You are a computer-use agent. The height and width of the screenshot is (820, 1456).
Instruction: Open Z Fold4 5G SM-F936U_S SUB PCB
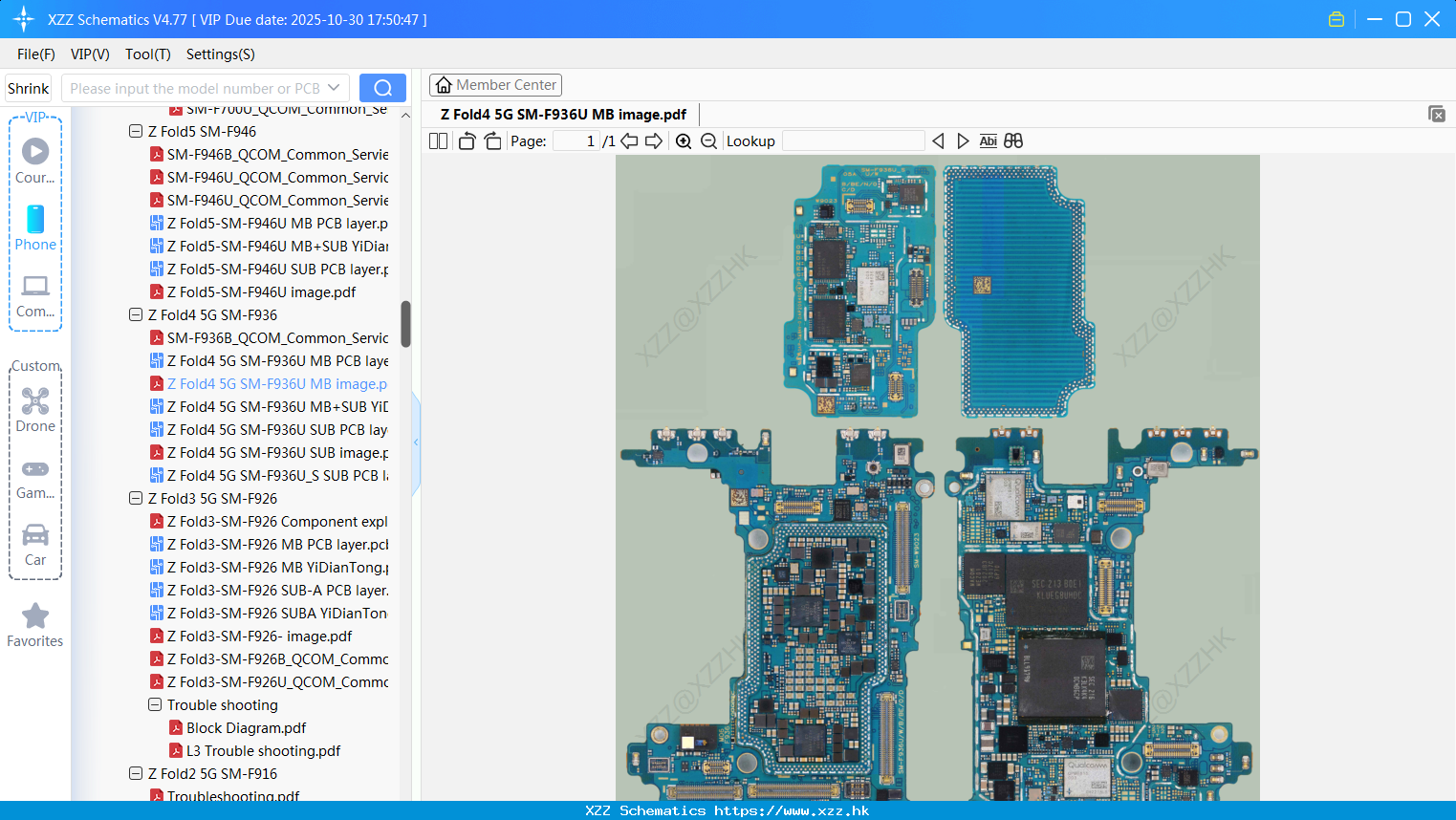tap(269, 475)
